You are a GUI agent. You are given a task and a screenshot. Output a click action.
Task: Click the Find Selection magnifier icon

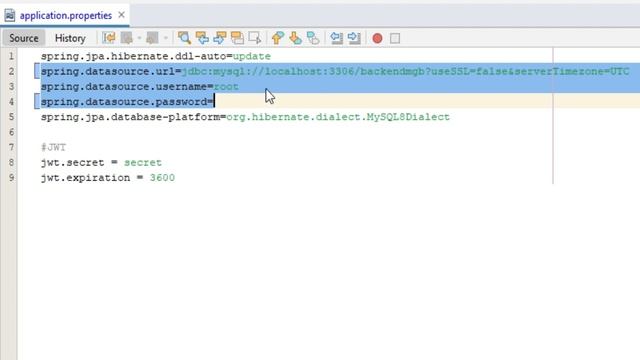(184, 38)
